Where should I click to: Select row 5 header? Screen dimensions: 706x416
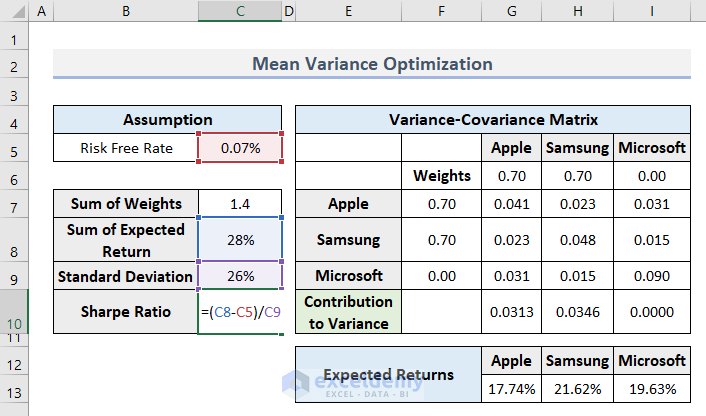click(14, 148)
